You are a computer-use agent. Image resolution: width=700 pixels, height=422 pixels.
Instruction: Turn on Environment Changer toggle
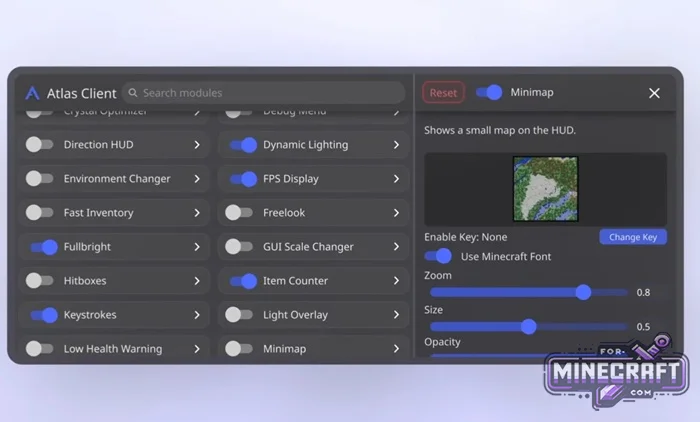point(39,179)
